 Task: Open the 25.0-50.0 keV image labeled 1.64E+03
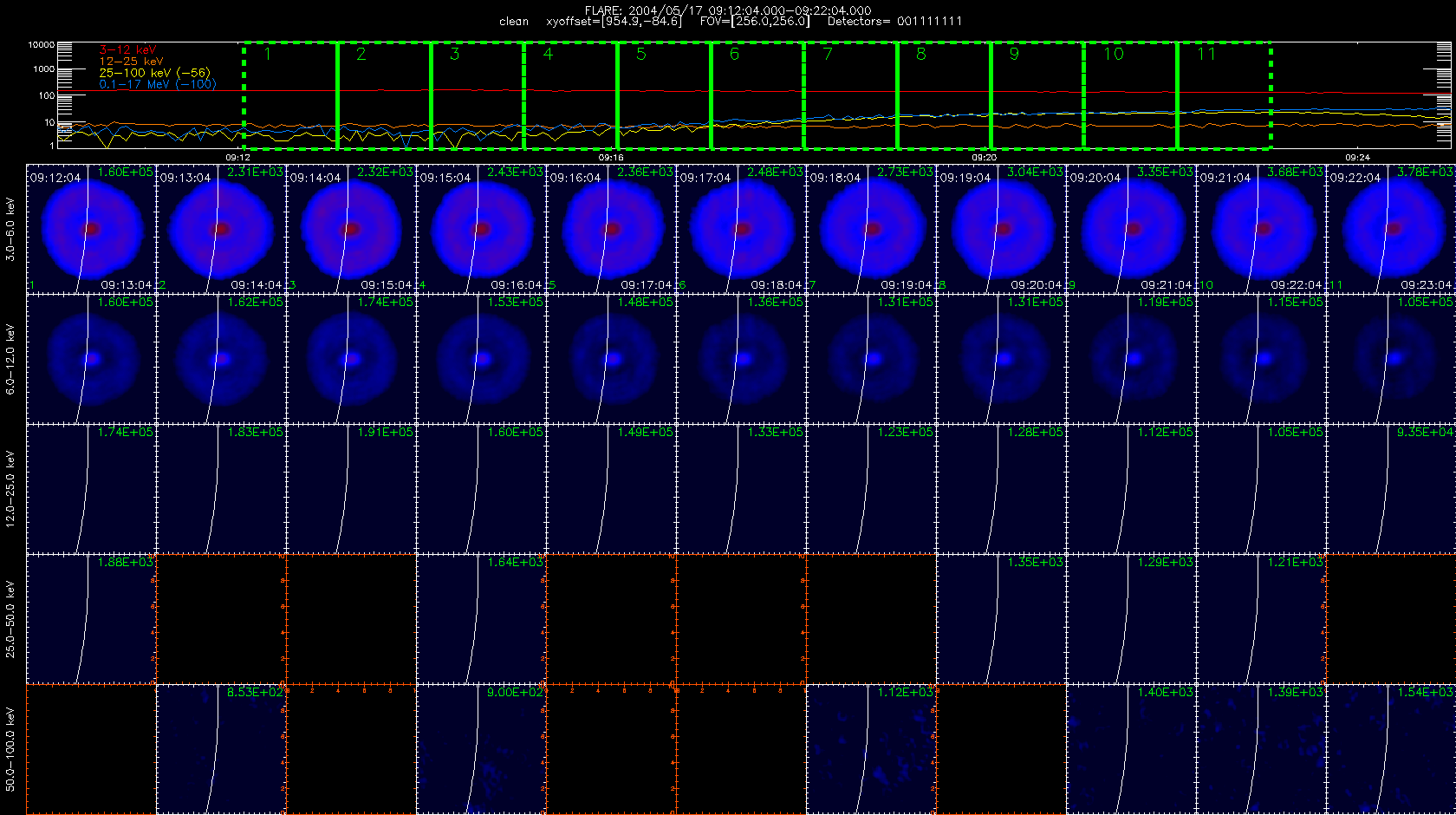(x=481, y=619)
